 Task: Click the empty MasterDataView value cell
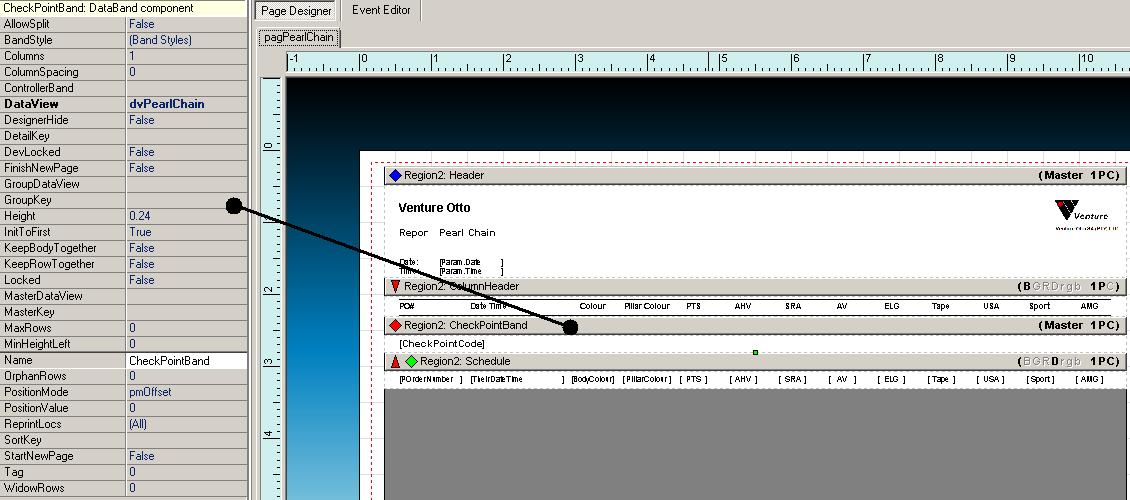[x=187, y=296]
